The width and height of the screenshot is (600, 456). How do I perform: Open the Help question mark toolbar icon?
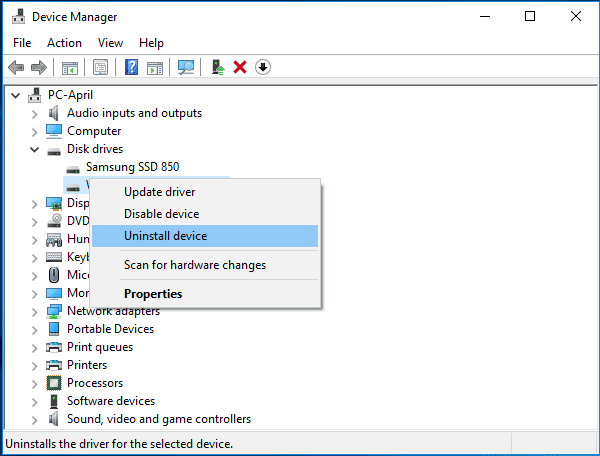[131, 67]
